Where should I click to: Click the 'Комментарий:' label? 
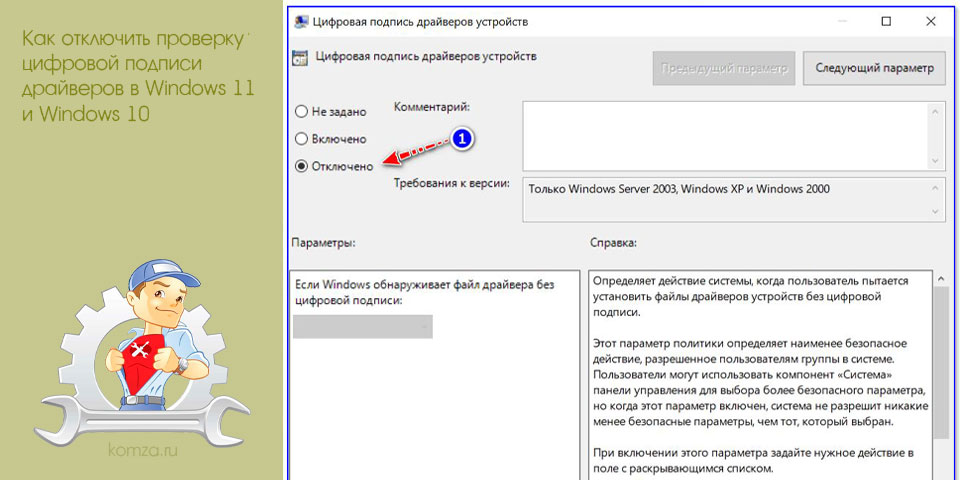(x=432, y=107)
